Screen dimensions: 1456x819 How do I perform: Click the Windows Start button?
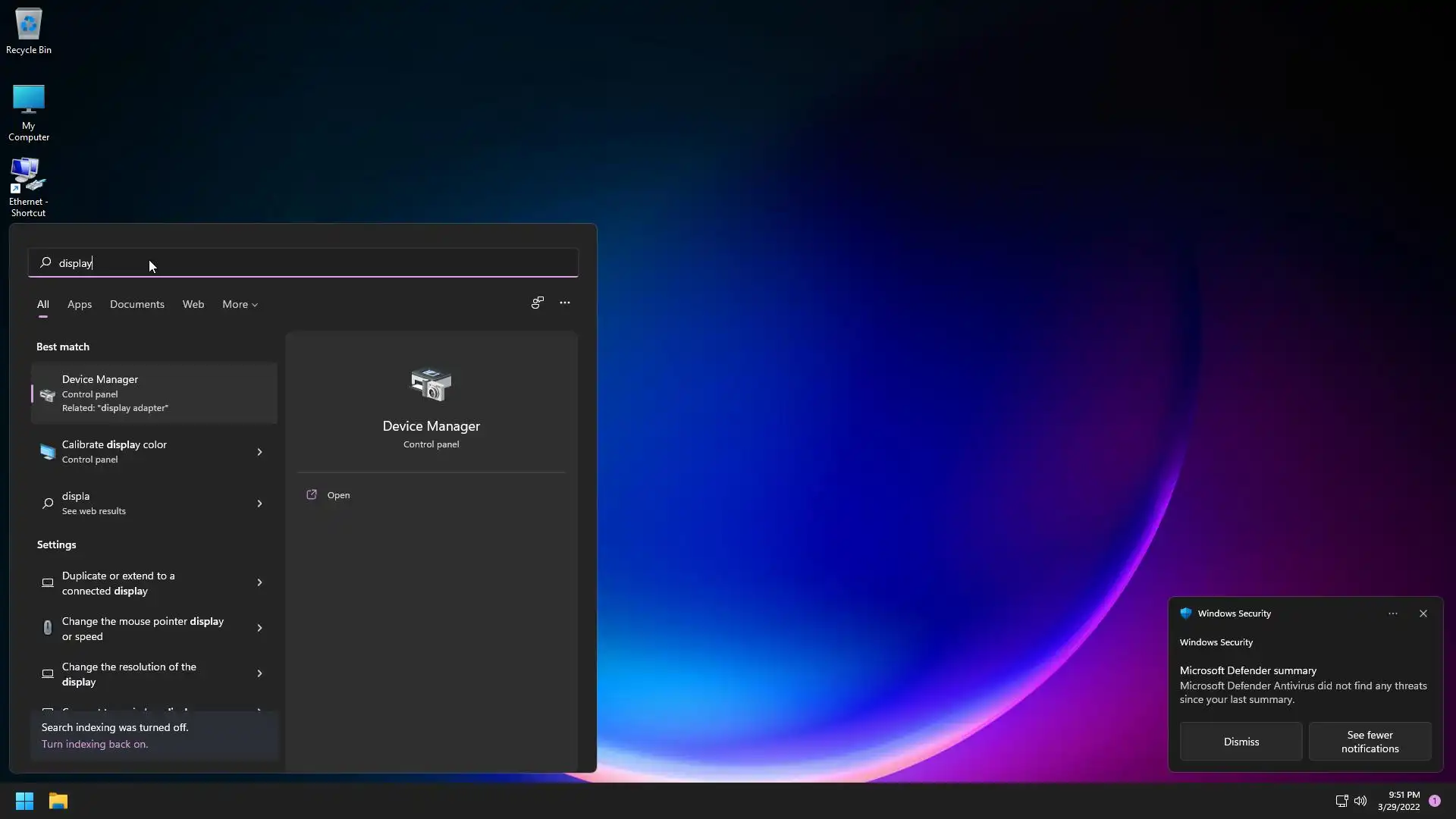tap(24, 801)
